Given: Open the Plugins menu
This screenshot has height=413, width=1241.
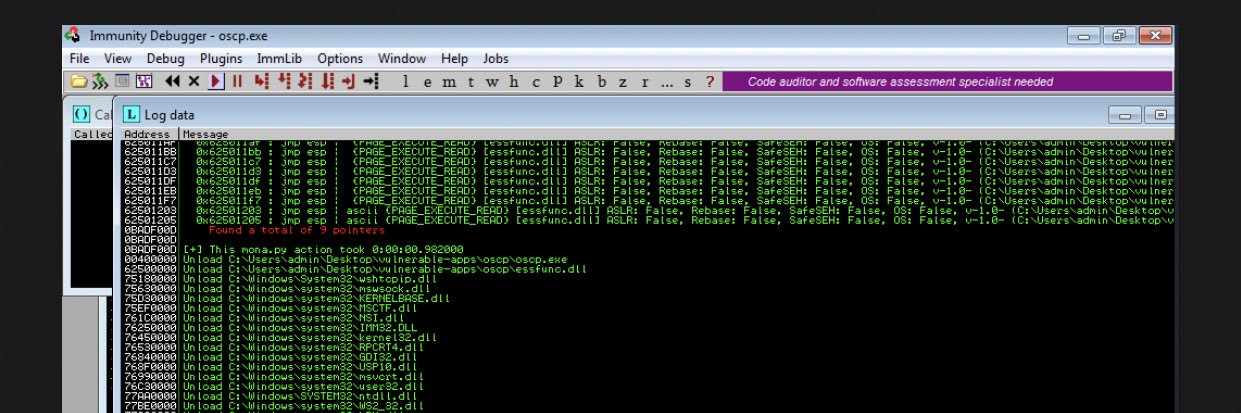Looking at the screenshot, I should click(x=221, y=59).
